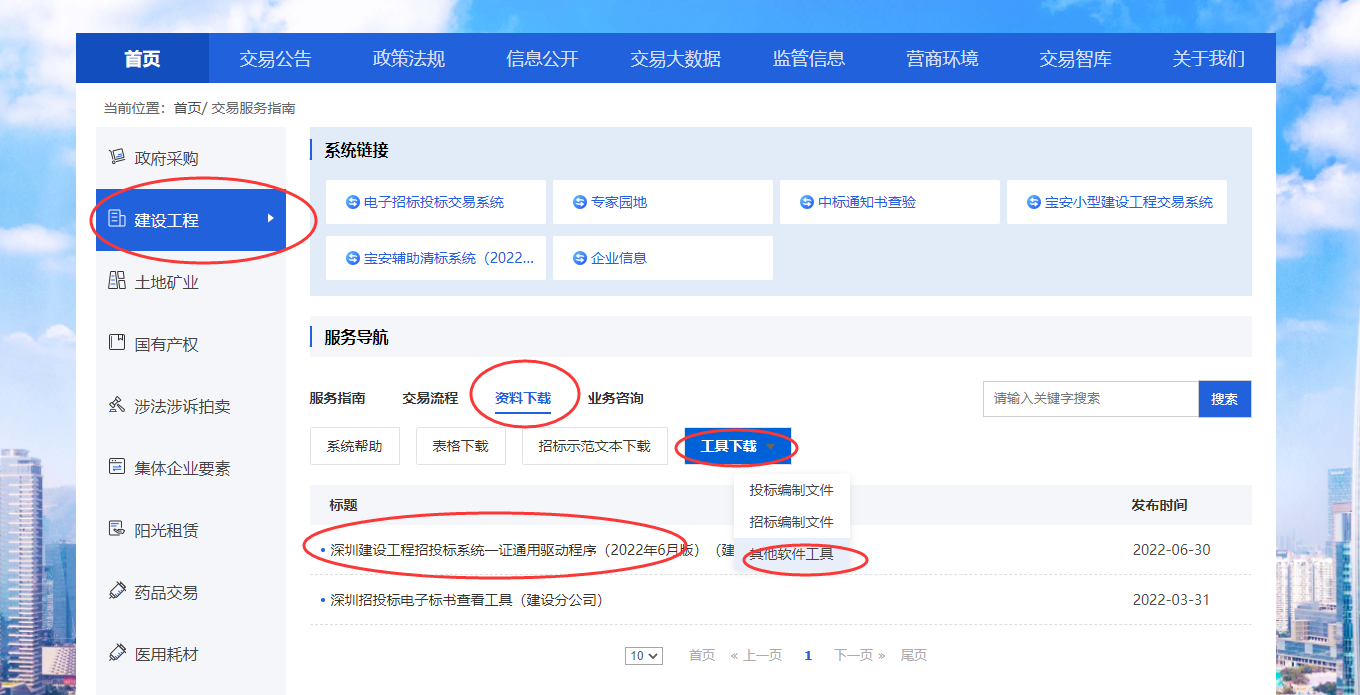Click the 涉法涉诉拍卖 gavel icon
1360x695 pixels.
pos(117,405)
